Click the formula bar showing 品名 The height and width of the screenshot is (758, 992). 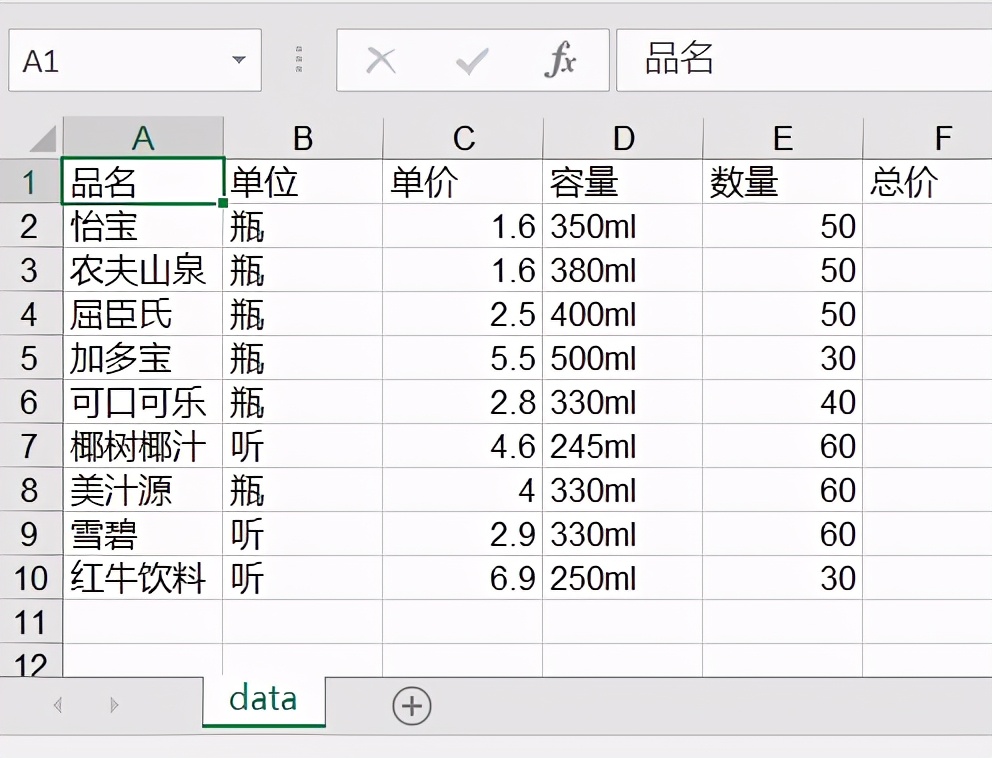(x=804, y=60)
